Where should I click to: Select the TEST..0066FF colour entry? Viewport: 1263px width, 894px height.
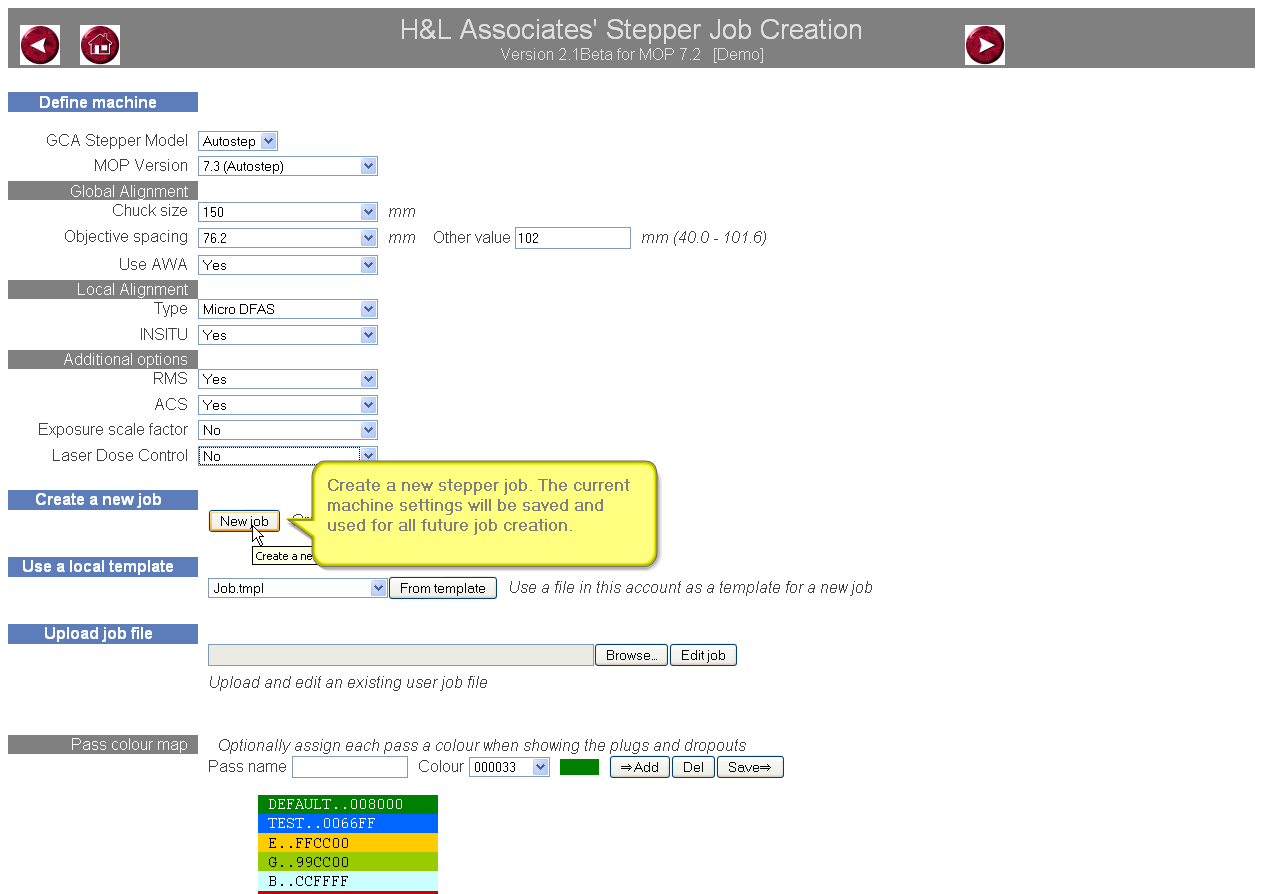pyautogui.click(x=348, y=824)
